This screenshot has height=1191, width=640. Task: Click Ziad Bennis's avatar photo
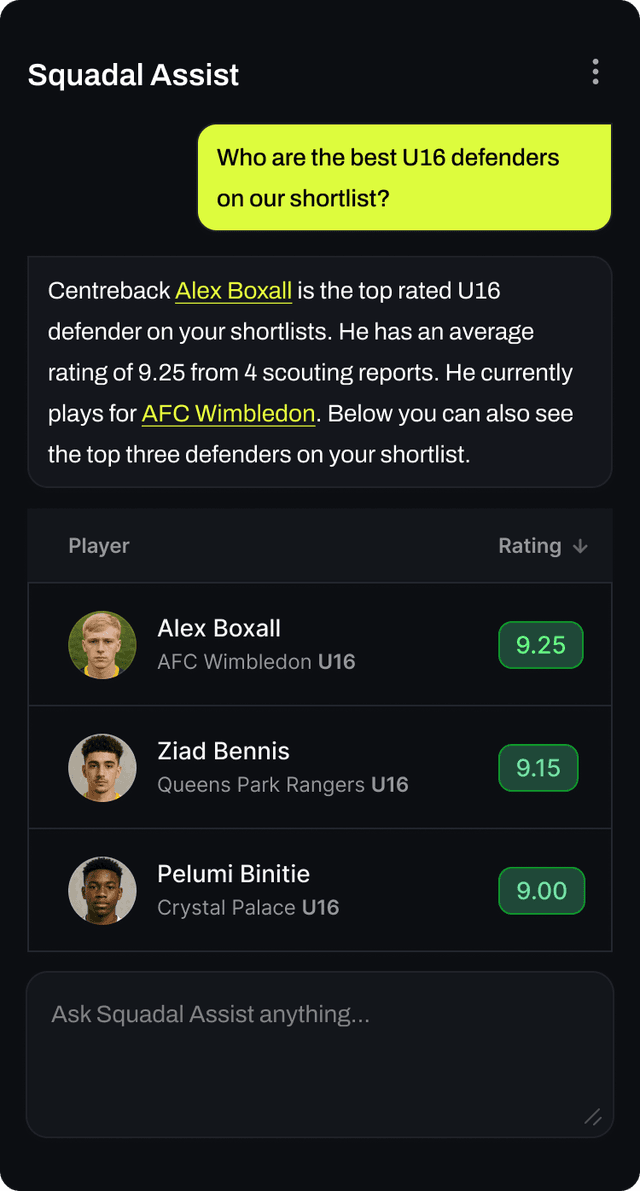(x=102, y=768)
